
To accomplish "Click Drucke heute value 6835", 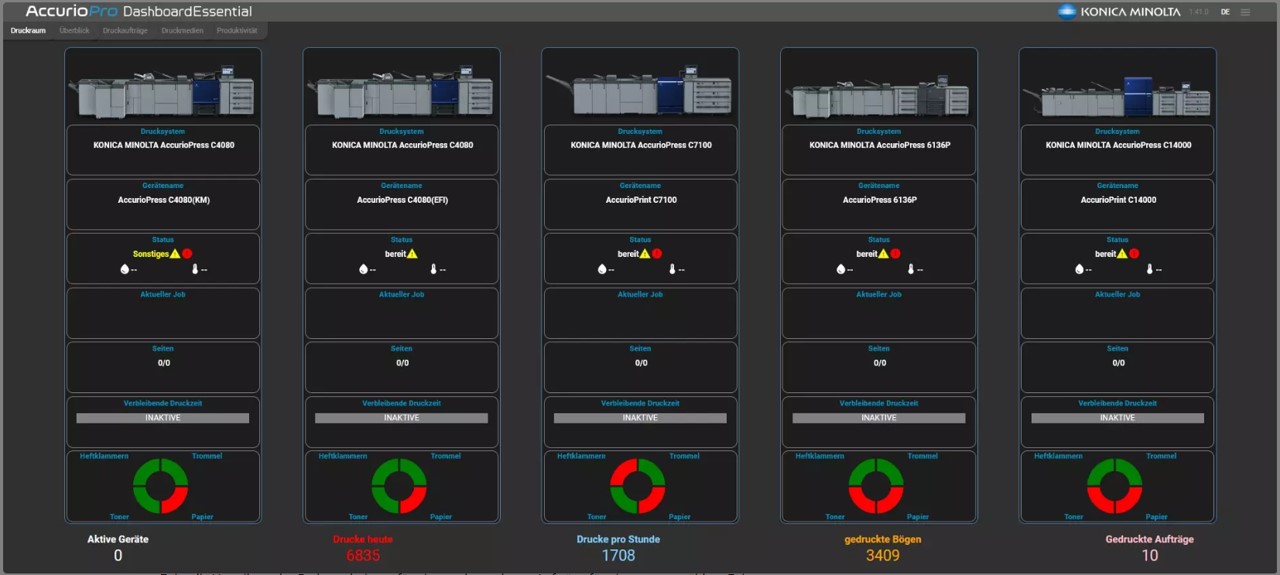I will pyautogui.click(x=363, y=555).
